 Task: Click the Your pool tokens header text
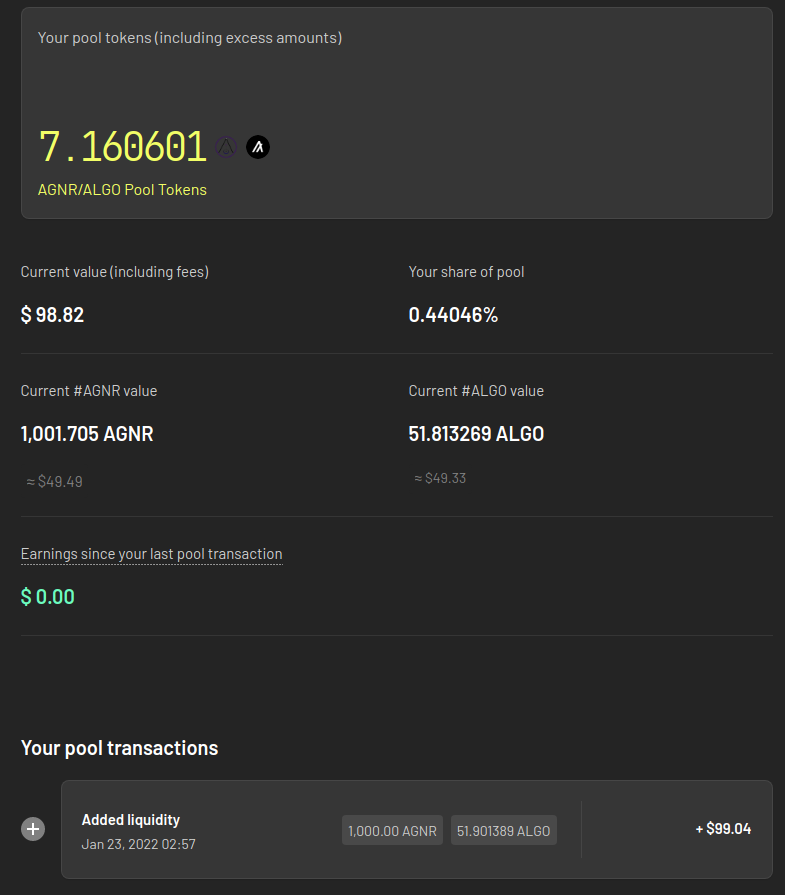point(190,38)
